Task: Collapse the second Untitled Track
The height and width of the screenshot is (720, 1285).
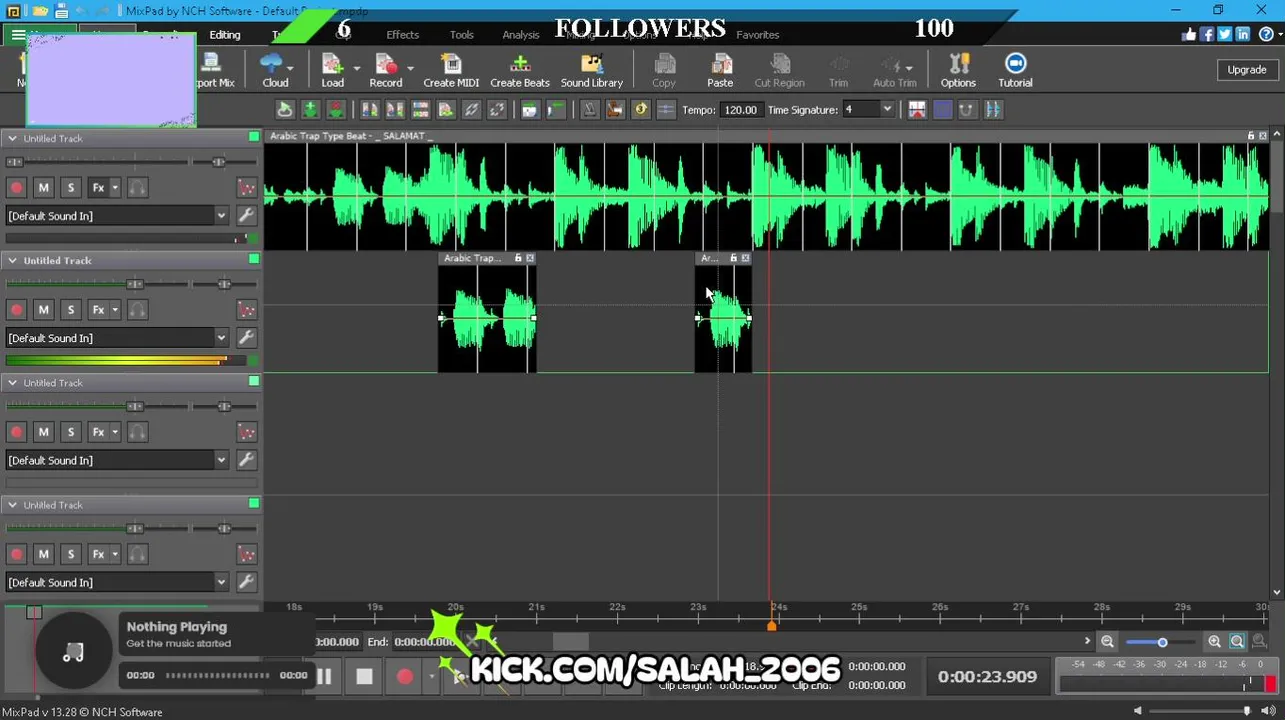Action: (12, 260)
